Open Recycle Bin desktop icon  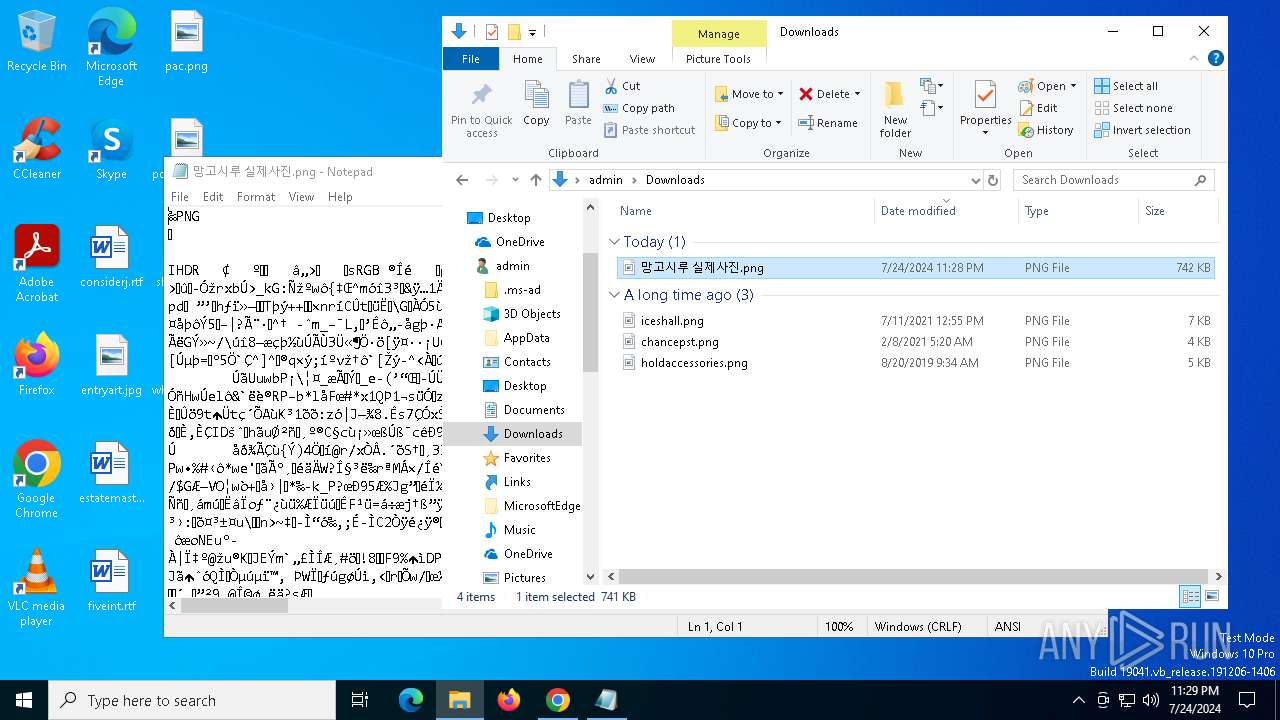(37, 41)
